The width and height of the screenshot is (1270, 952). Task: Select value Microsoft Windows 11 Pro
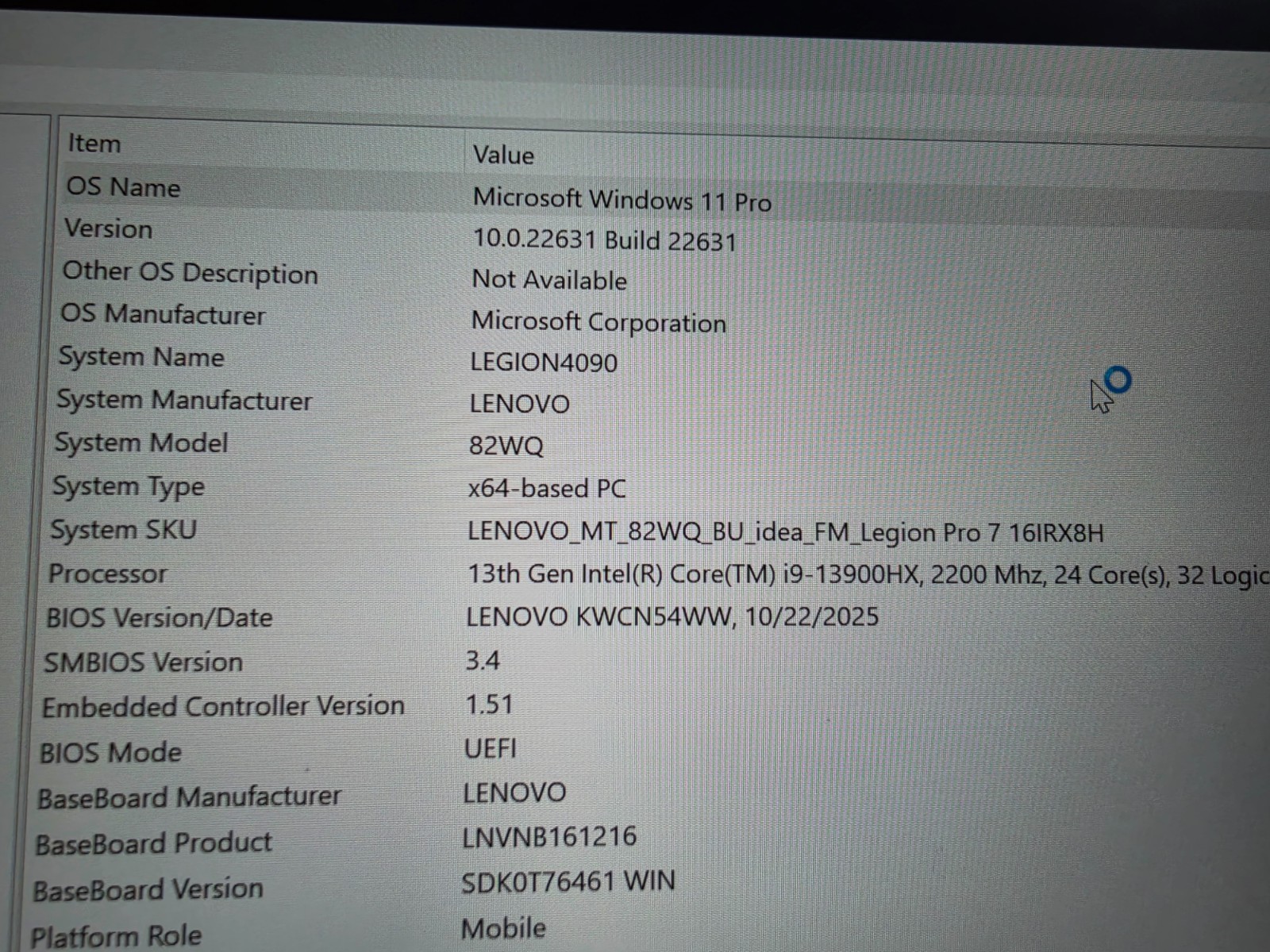(x=622, y=199)
